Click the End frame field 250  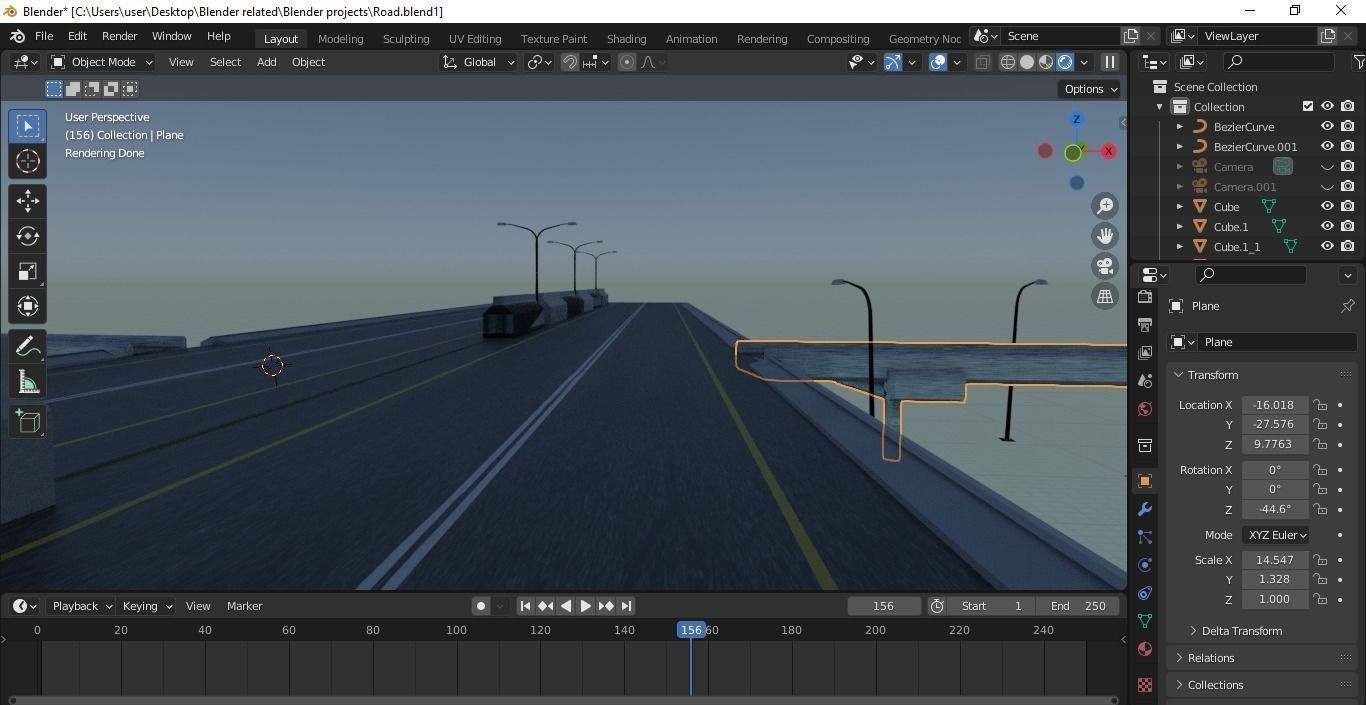1078,606
